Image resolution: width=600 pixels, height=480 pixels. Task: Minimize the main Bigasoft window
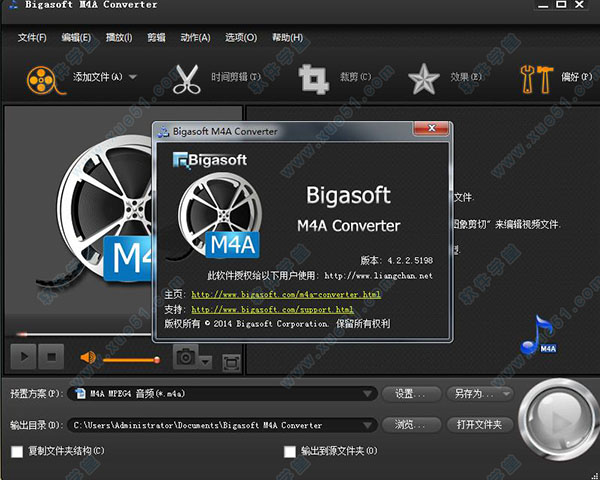(543, 5)
